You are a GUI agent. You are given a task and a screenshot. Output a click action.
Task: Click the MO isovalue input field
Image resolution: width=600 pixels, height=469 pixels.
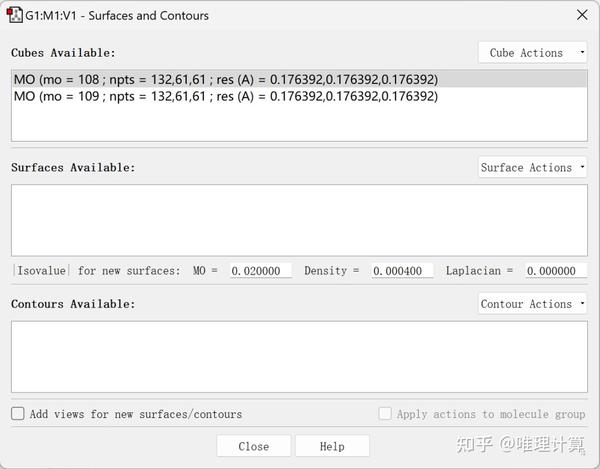[x=260, y=271]
